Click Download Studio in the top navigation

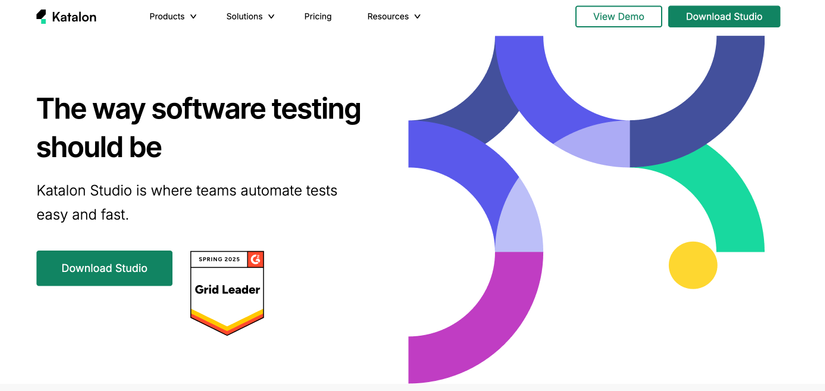click(x=724, y=16)
